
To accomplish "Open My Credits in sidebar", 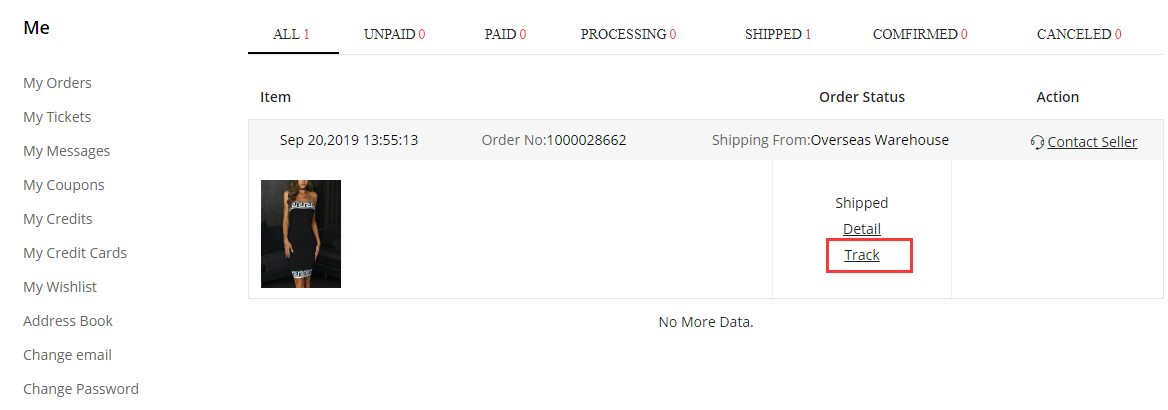I will coord(57,218).
